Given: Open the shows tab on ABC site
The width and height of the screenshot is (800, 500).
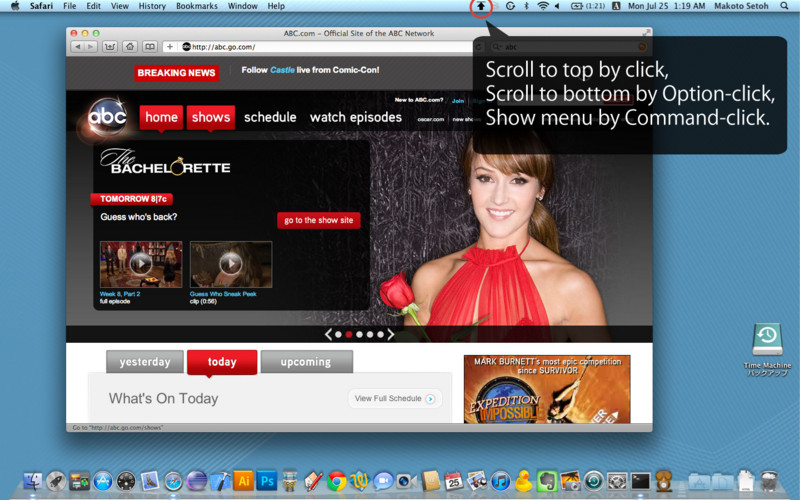Looking at the screenshot, I should (211, 118).
